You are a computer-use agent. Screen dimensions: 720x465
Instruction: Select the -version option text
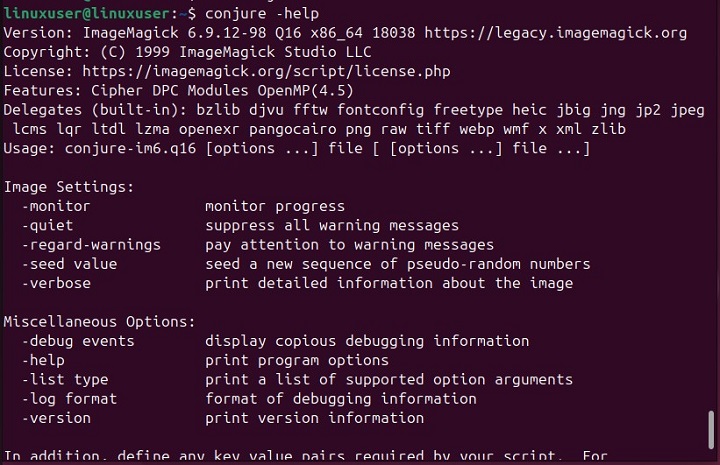[55, 418]
